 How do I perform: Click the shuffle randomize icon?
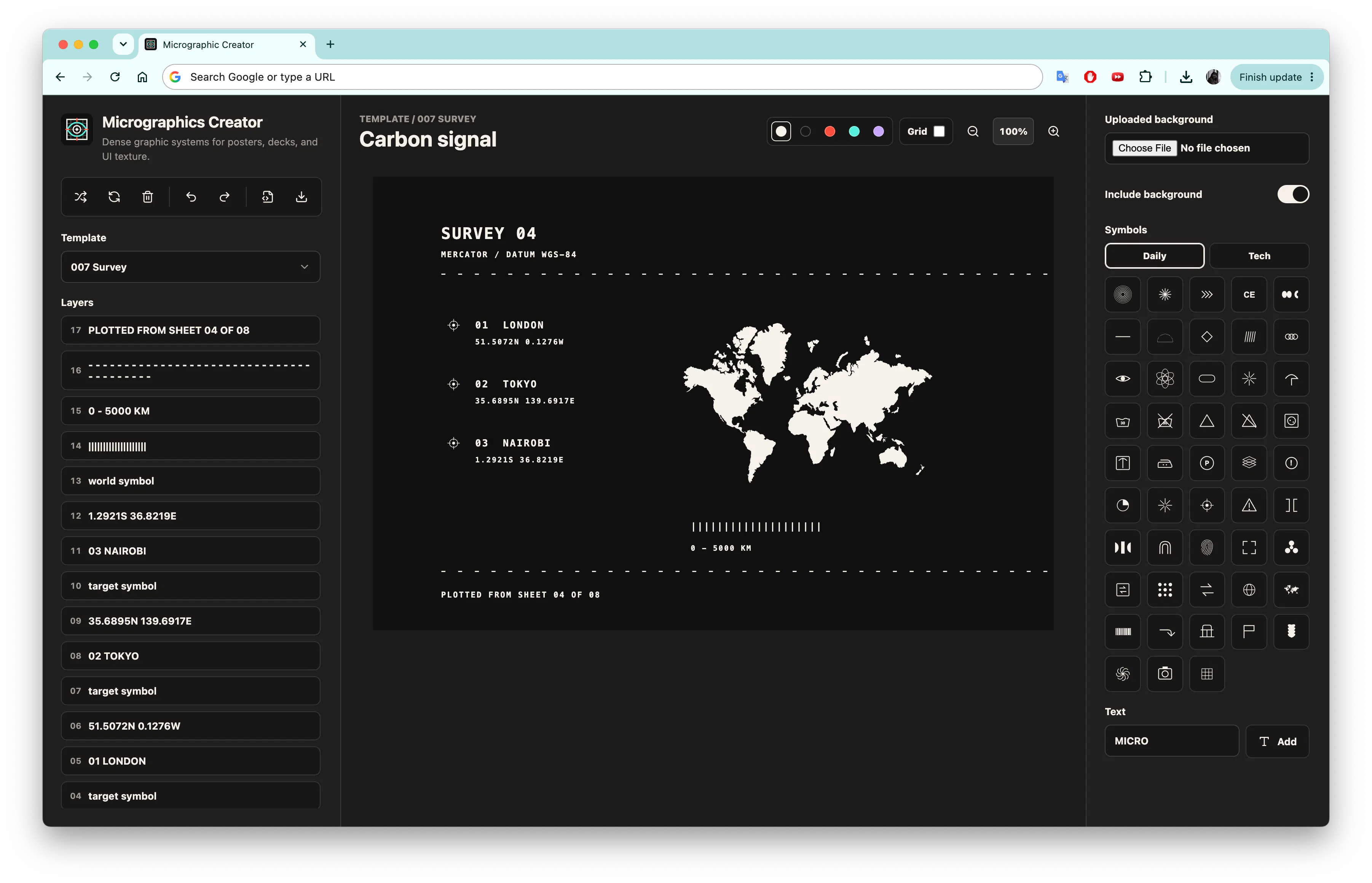point(81,197)
